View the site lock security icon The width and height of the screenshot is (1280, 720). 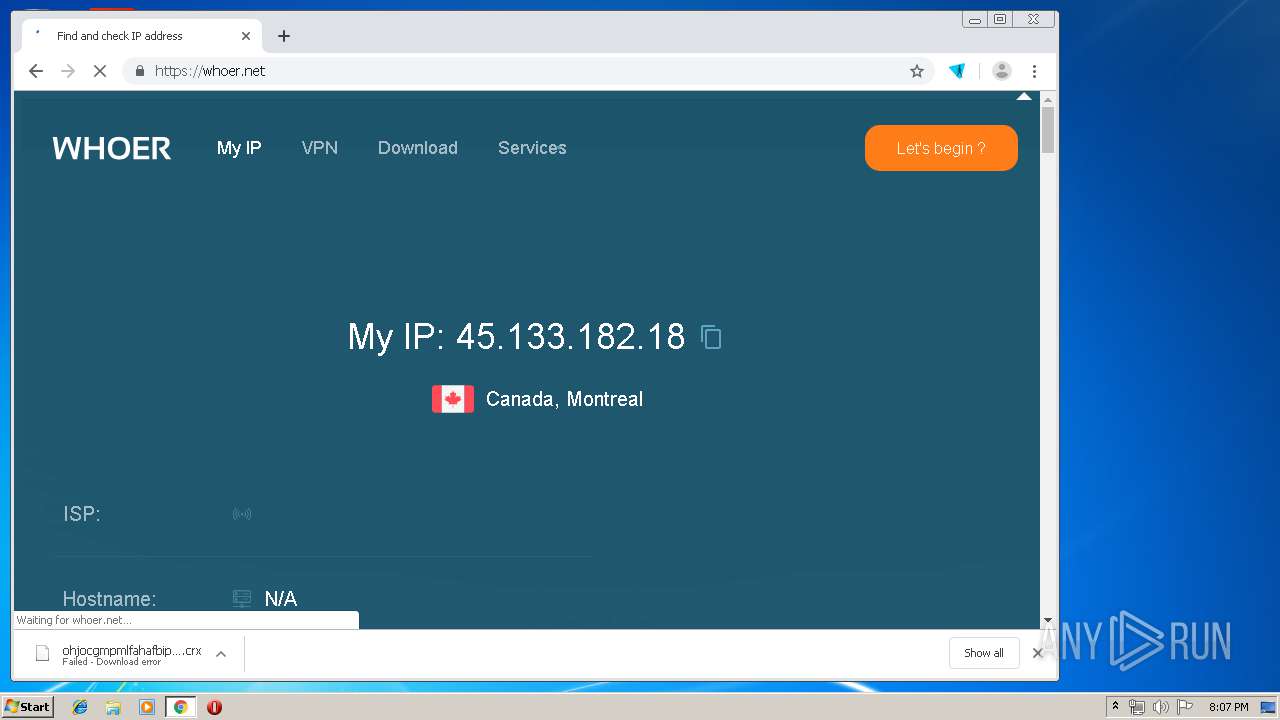(140, 71)
